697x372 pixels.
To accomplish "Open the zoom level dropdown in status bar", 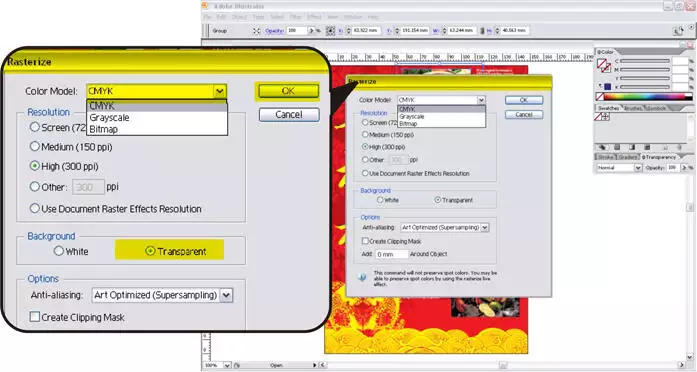I will pos(228,365).
